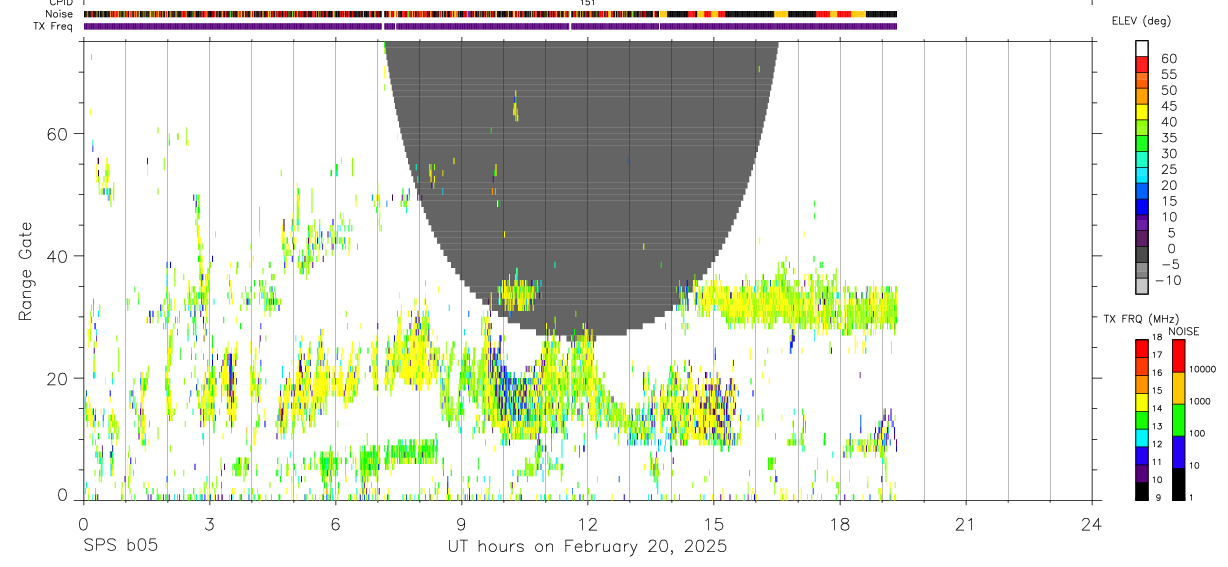Click ELEV legend value '5'
The height and width of the screenshot is (567, 1228).
coord(1172,233)
